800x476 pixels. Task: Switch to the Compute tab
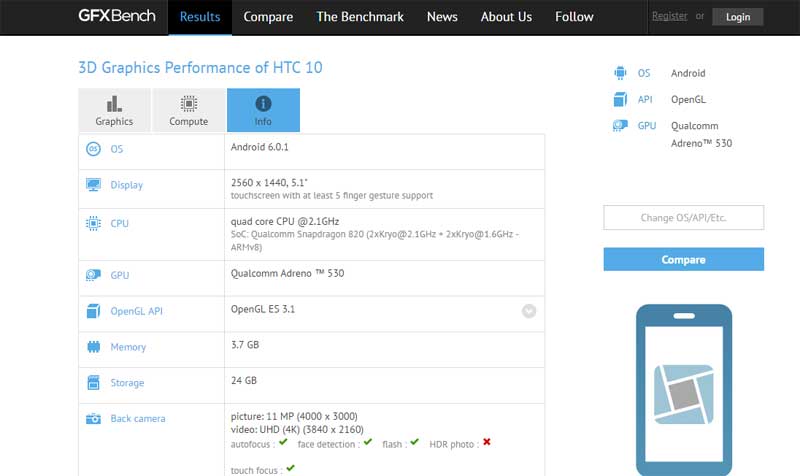[189, 110]
